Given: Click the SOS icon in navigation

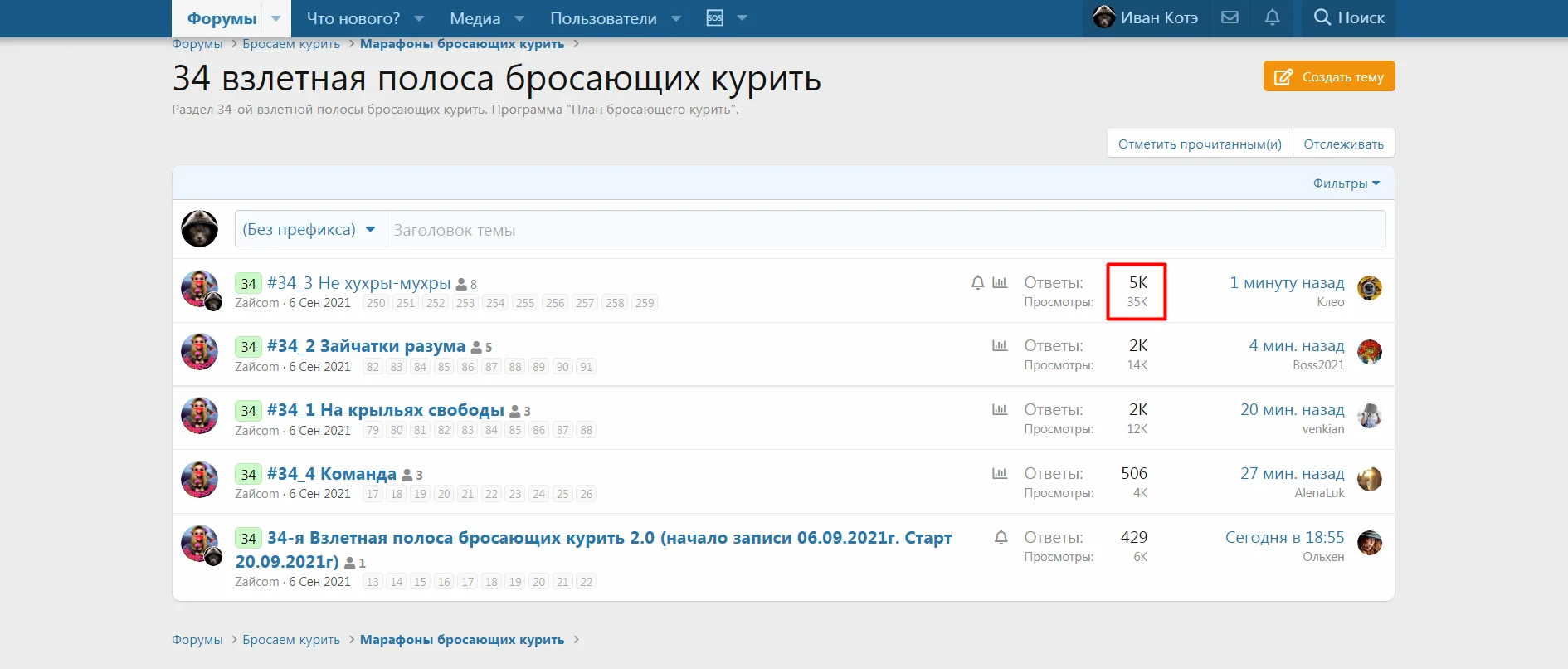Looking at the screenshot, I should point(714,17).
